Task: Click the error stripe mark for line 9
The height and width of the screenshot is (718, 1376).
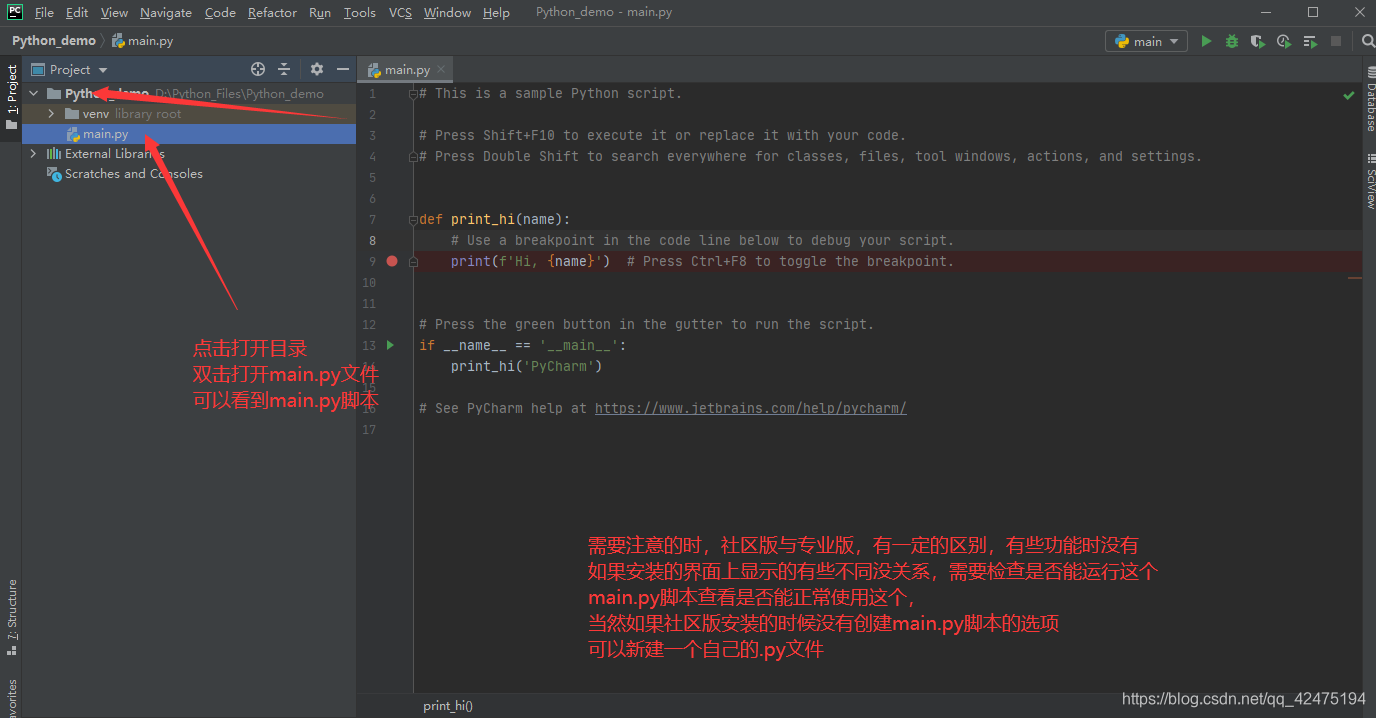Action: pos(1355,278)
